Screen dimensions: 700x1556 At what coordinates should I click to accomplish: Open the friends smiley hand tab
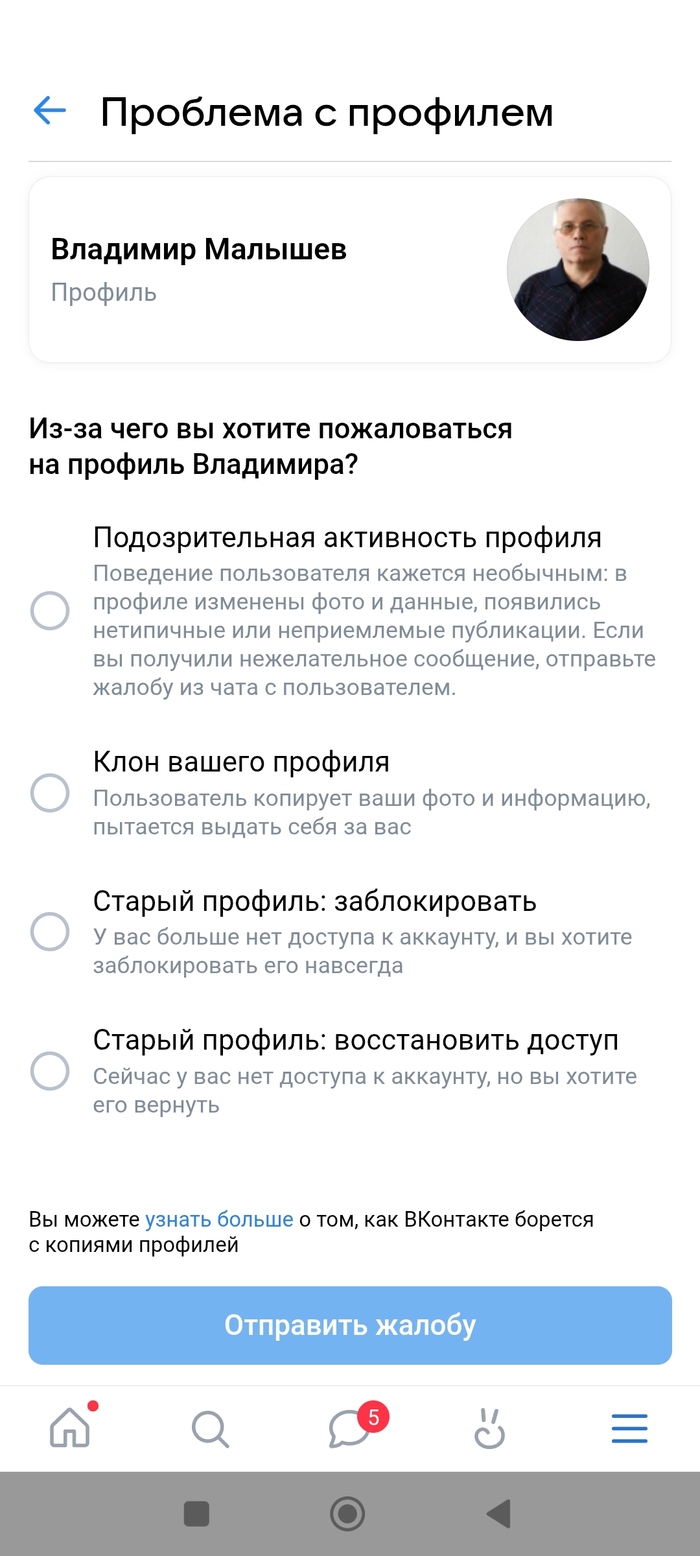(489, 1429)
